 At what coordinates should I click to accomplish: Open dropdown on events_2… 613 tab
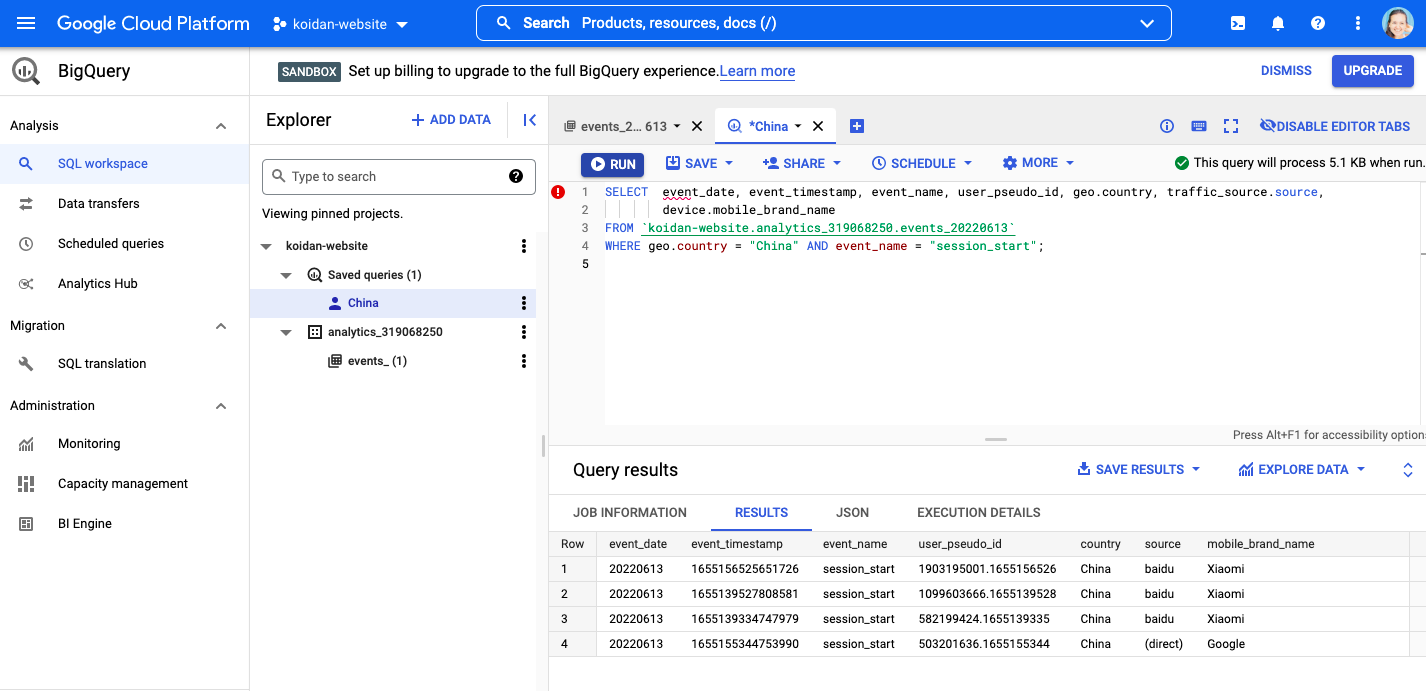(677, 126)
